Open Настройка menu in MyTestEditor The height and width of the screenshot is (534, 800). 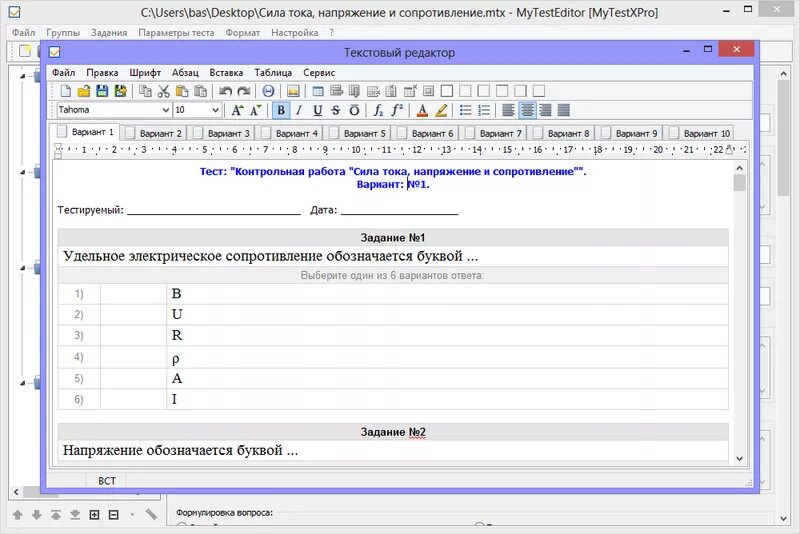[x=294, y=33]
